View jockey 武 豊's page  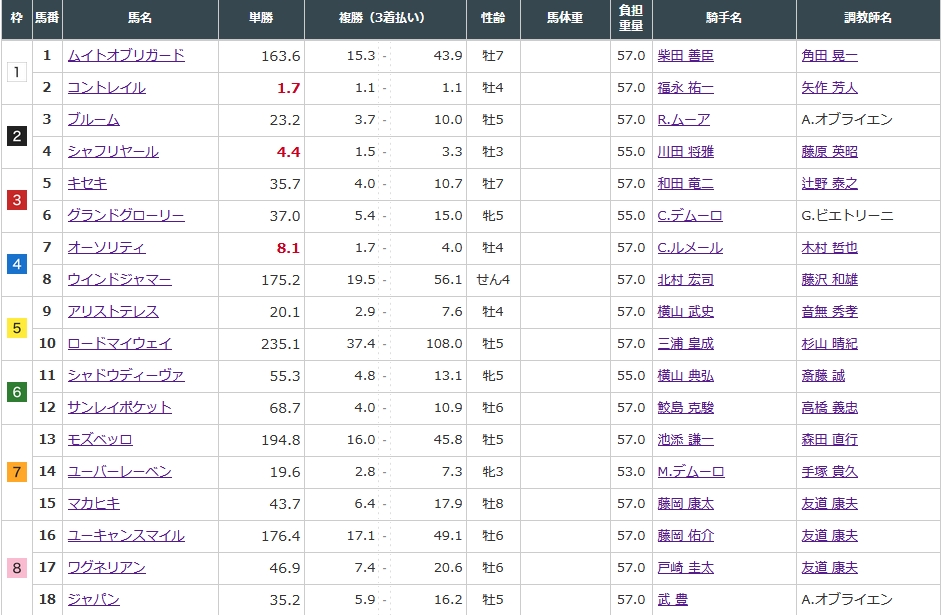[672, 600]
